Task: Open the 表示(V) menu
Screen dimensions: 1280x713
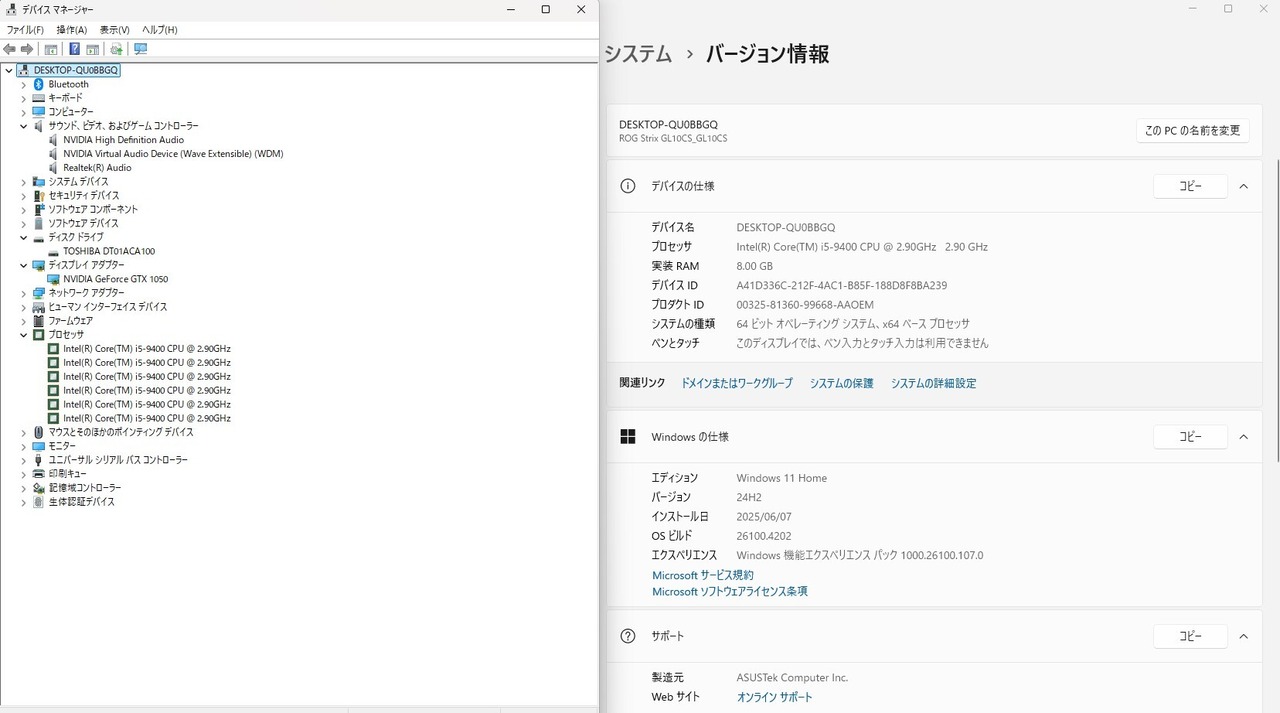Action: click(x=115, y=30)
